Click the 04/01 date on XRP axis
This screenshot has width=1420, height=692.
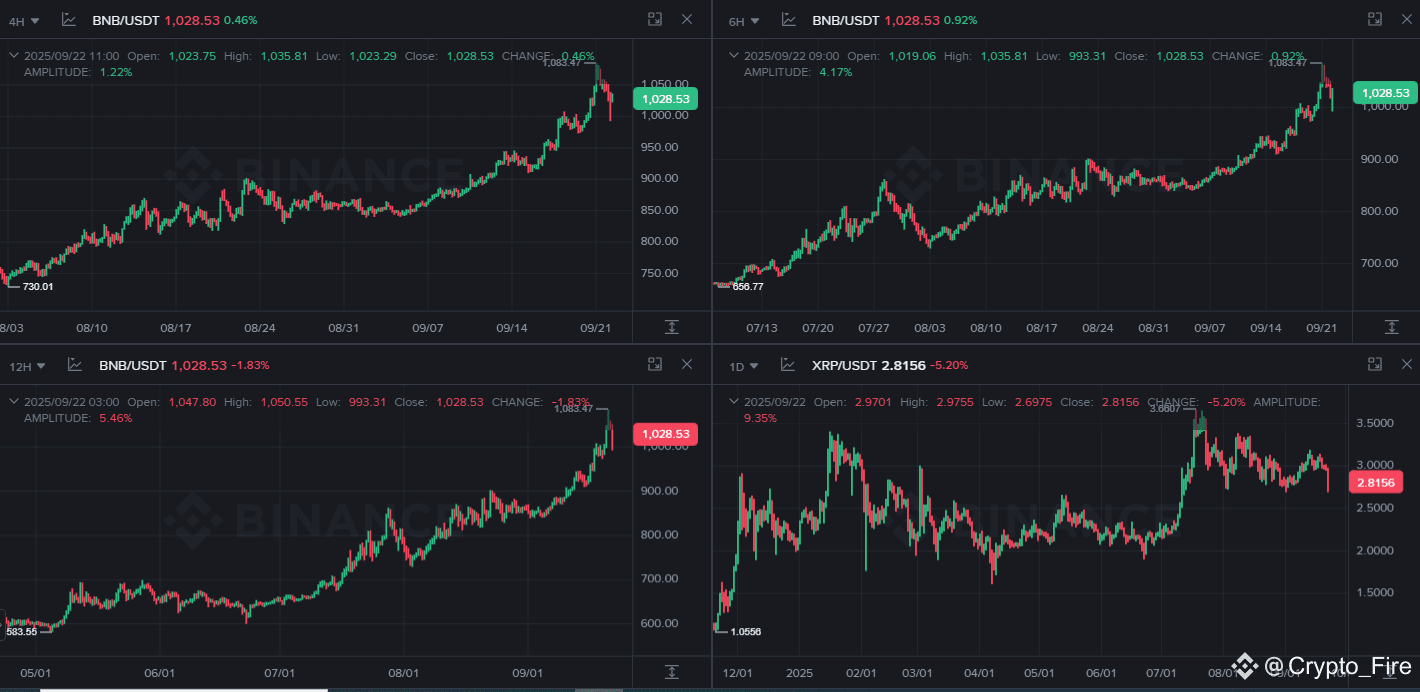(x=979, y=673)
